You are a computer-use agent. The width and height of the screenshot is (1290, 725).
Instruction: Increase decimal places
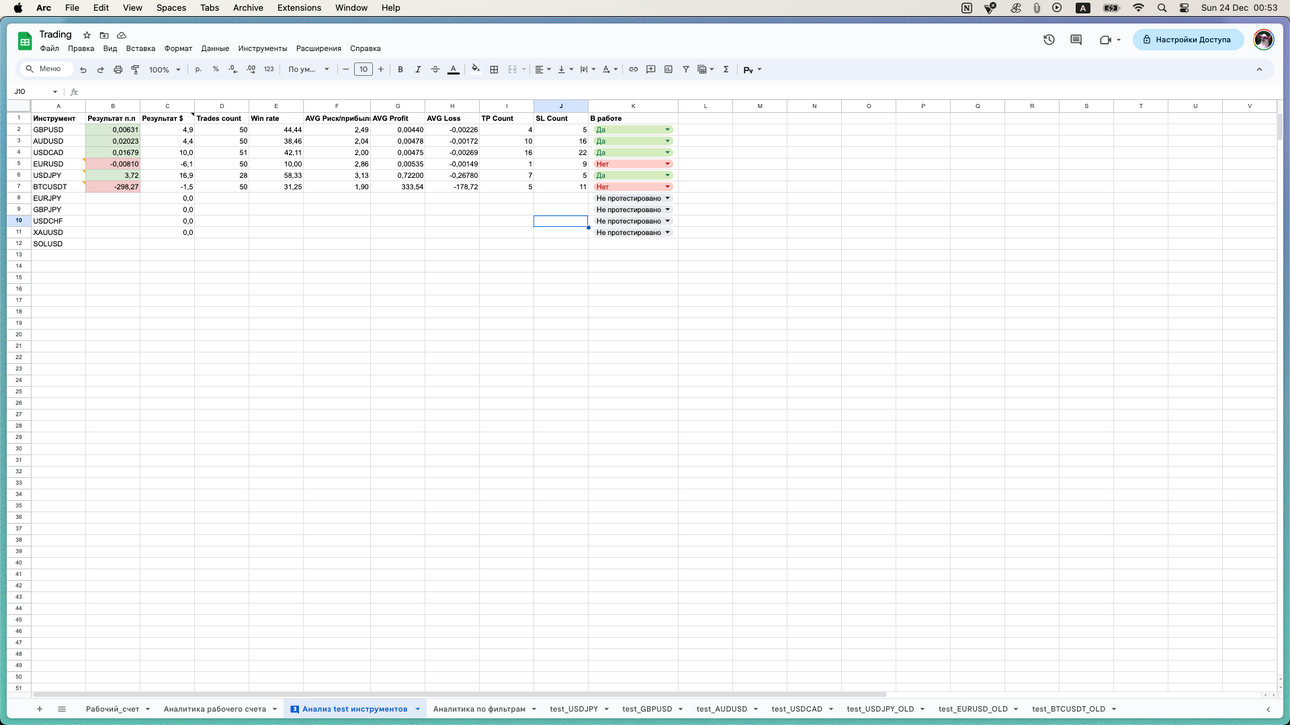coord(251,70)
